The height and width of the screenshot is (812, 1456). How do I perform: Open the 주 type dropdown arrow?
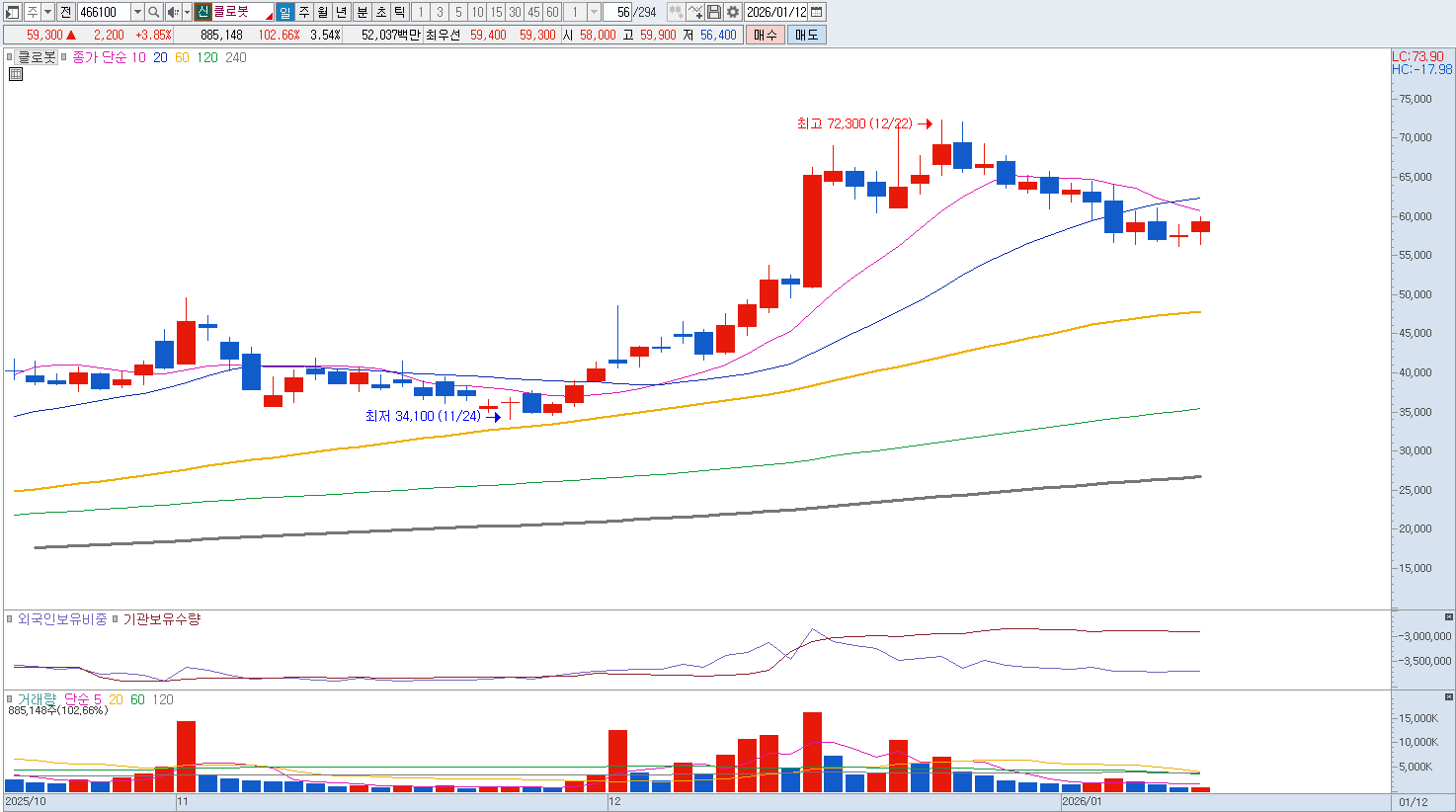(x=47, y=12)
